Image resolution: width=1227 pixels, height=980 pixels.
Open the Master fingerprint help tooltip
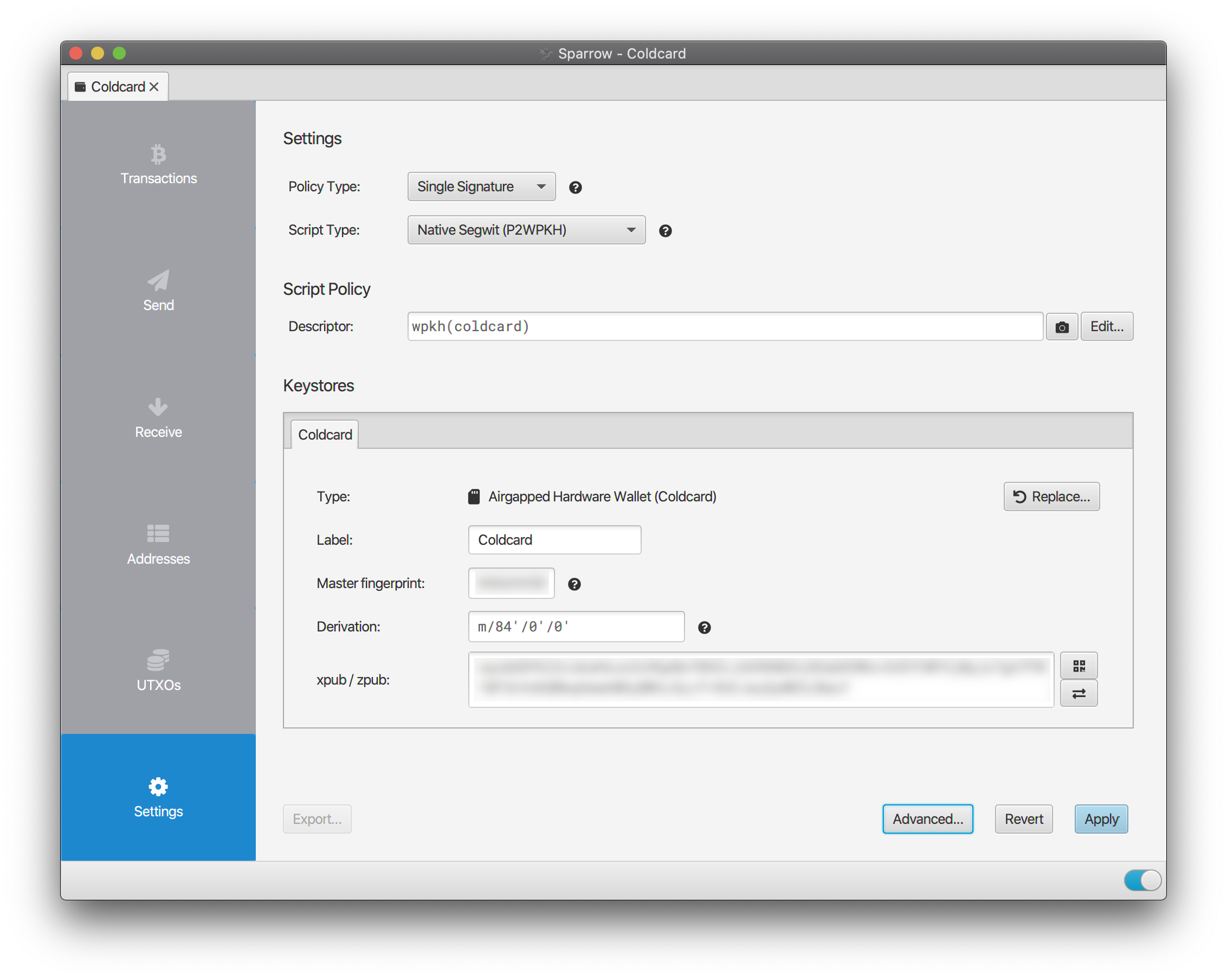click(x=574, y=583)
